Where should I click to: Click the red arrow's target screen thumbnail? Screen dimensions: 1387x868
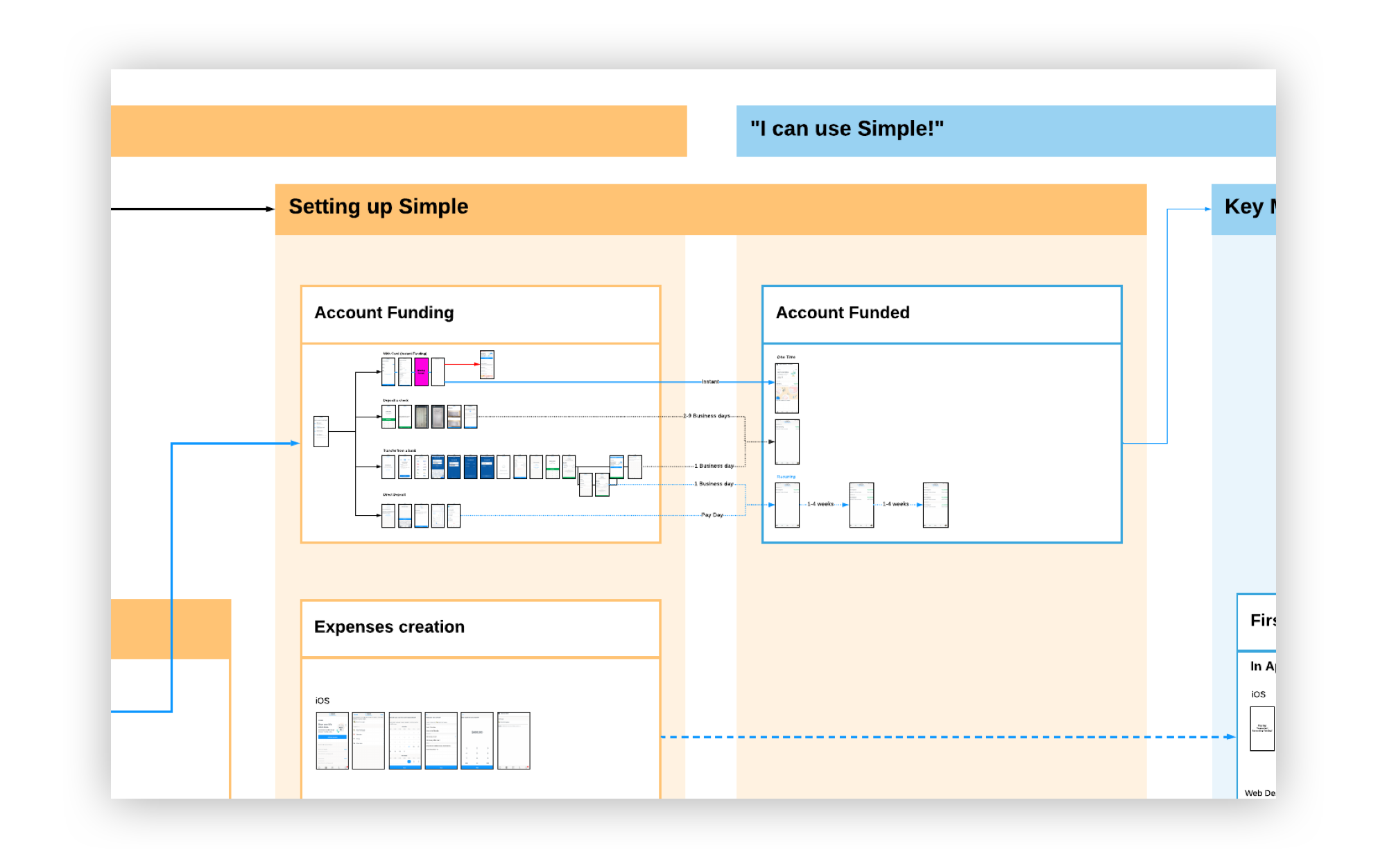[x=487, y=365]
